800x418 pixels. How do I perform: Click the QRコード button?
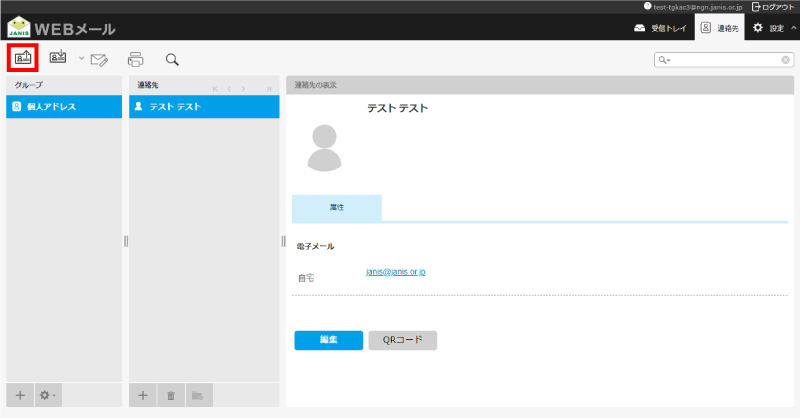coord(403,340)
